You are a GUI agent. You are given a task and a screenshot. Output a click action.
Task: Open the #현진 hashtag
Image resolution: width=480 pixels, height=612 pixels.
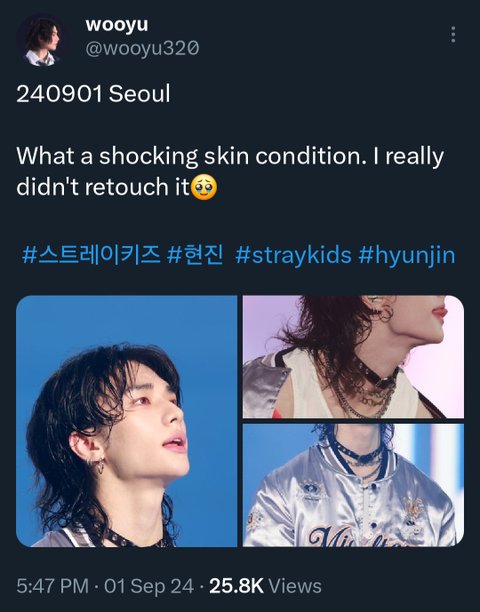click(x=195, y=255)
